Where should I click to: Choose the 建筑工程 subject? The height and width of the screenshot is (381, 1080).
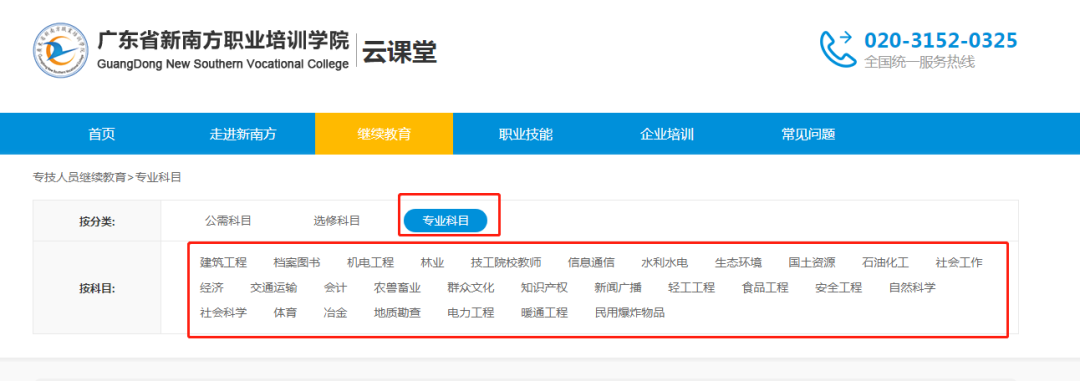tap(223, 262)
